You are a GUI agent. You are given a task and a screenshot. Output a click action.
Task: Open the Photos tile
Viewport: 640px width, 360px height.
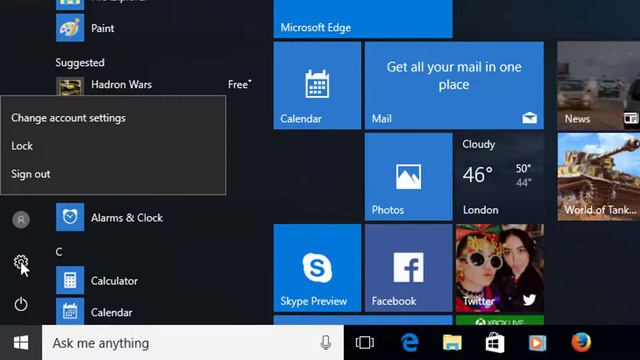tap(409, 177)
